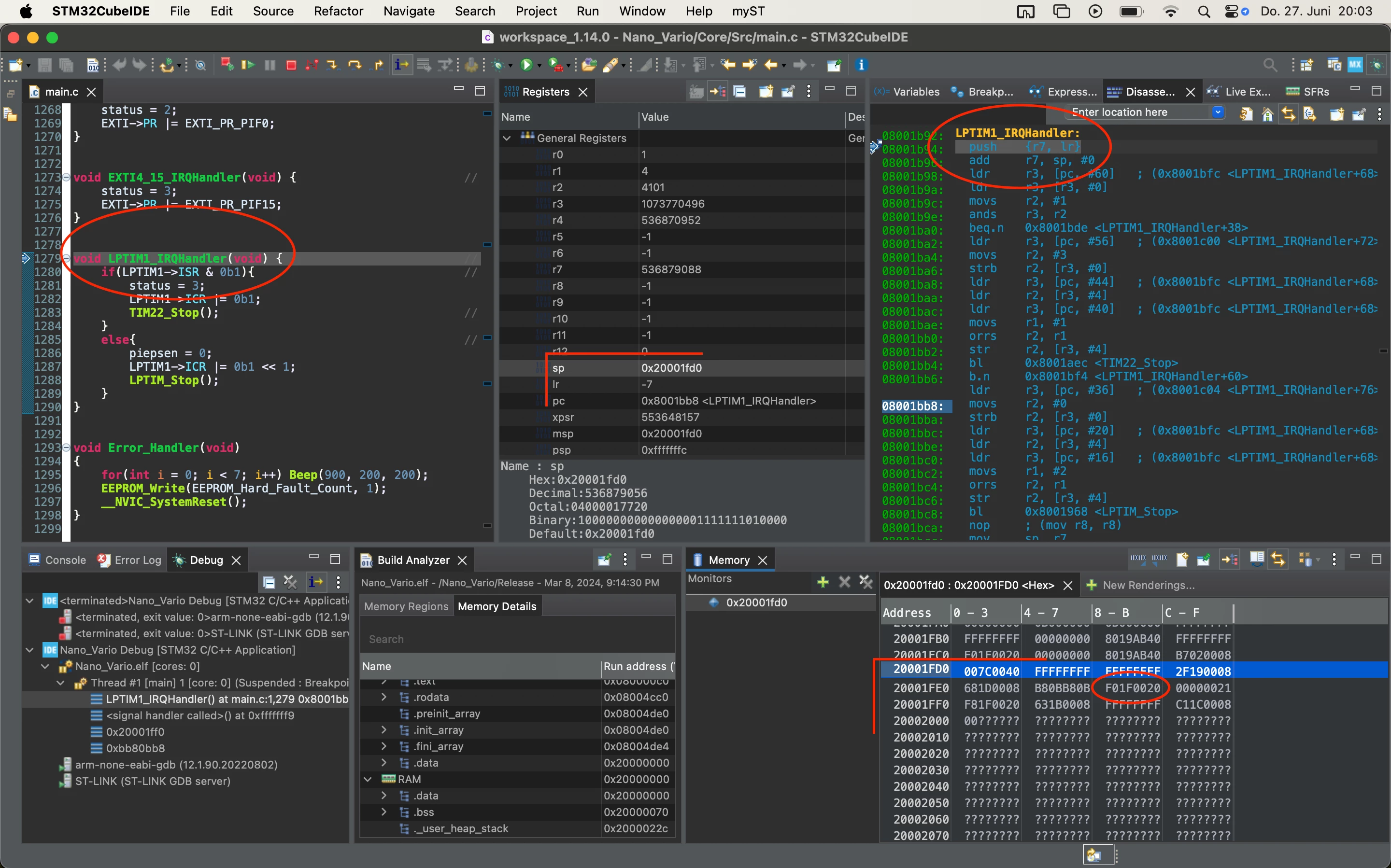Viewport: 1391px width, 868px height.
Task: Toggle debug perspective bug button at far right
Action: [1377, 65]
